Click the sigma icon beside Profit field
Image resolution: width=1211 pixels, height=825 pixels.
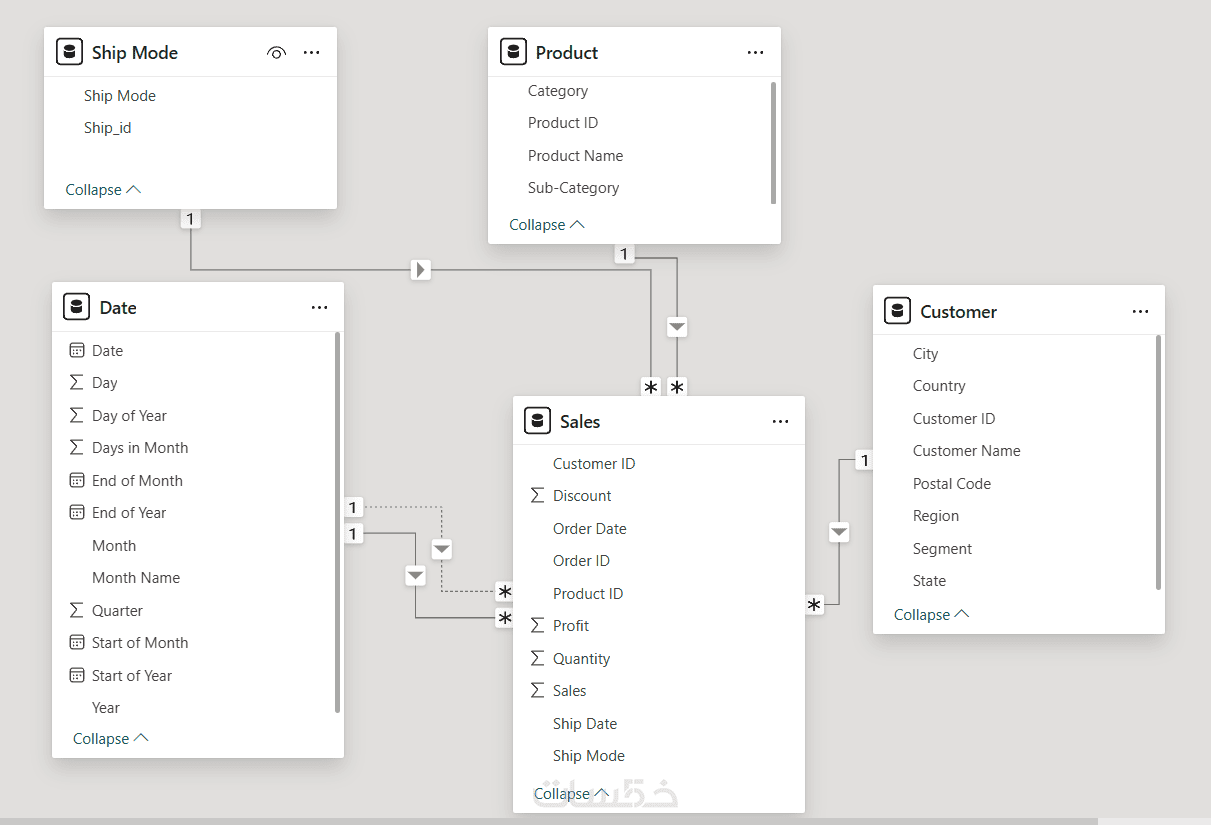tap(537, 625)
